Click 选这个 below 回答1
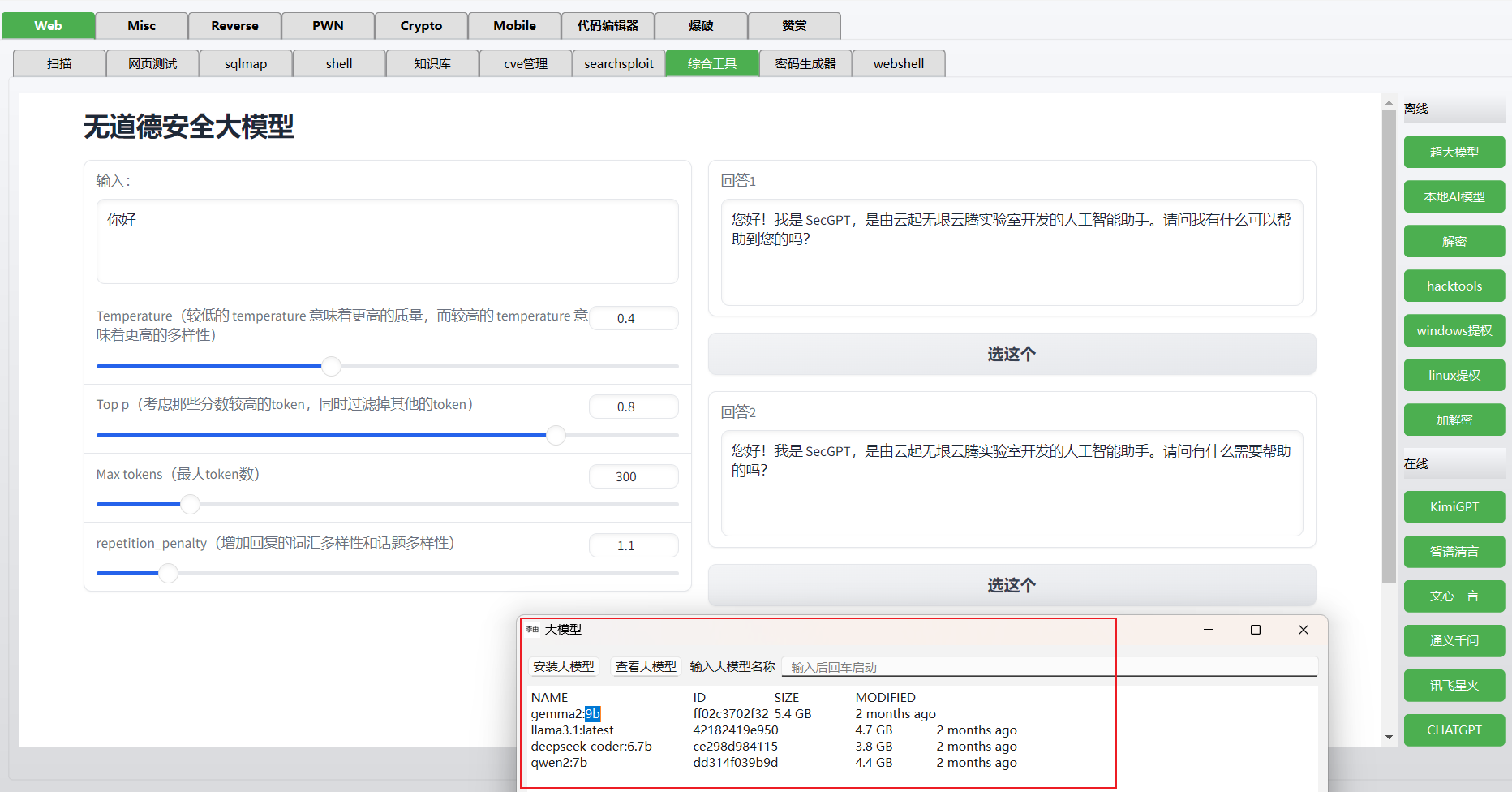The width and height of the screenshot is (1512, 792). pyautogui.click(x=1011, y=354)
